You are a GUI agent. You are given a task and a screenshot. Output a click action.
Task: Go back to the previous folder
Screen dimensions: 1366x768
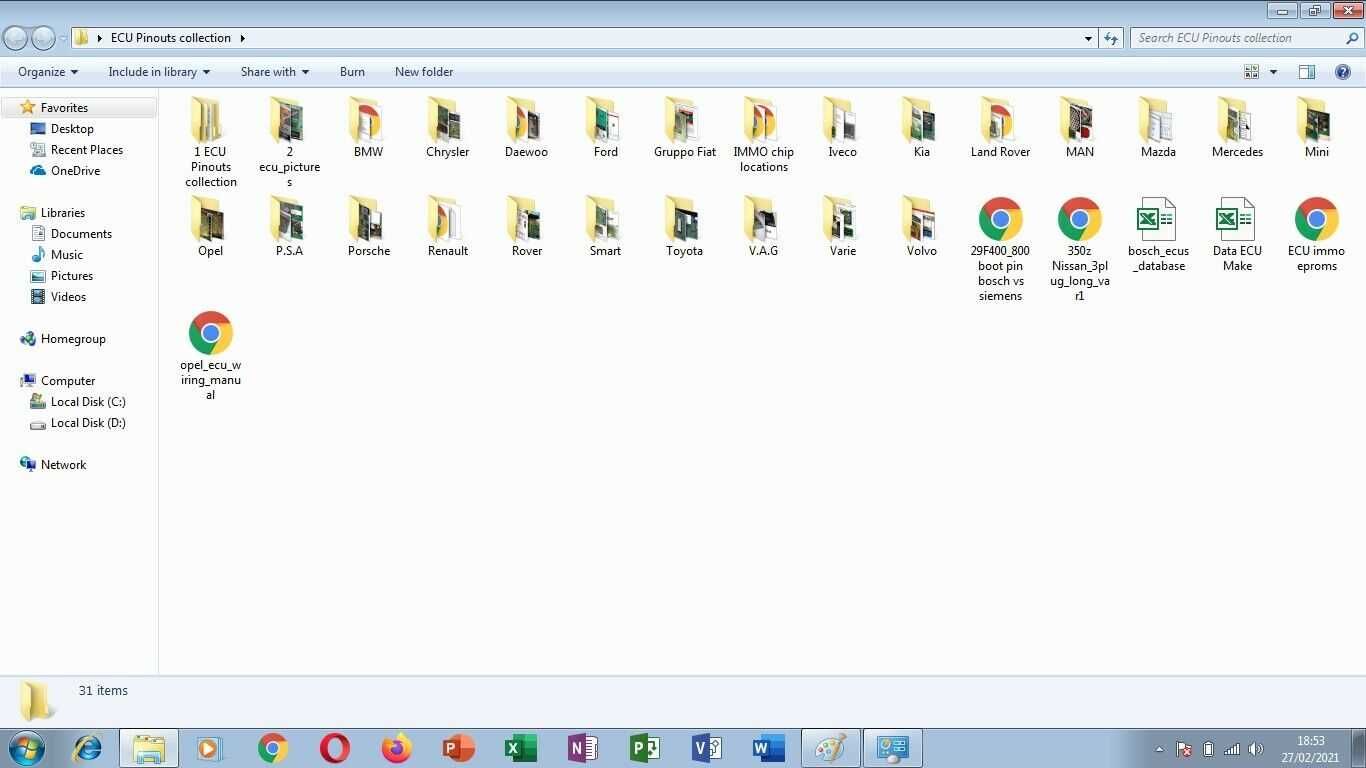click(x=15, y=38)
